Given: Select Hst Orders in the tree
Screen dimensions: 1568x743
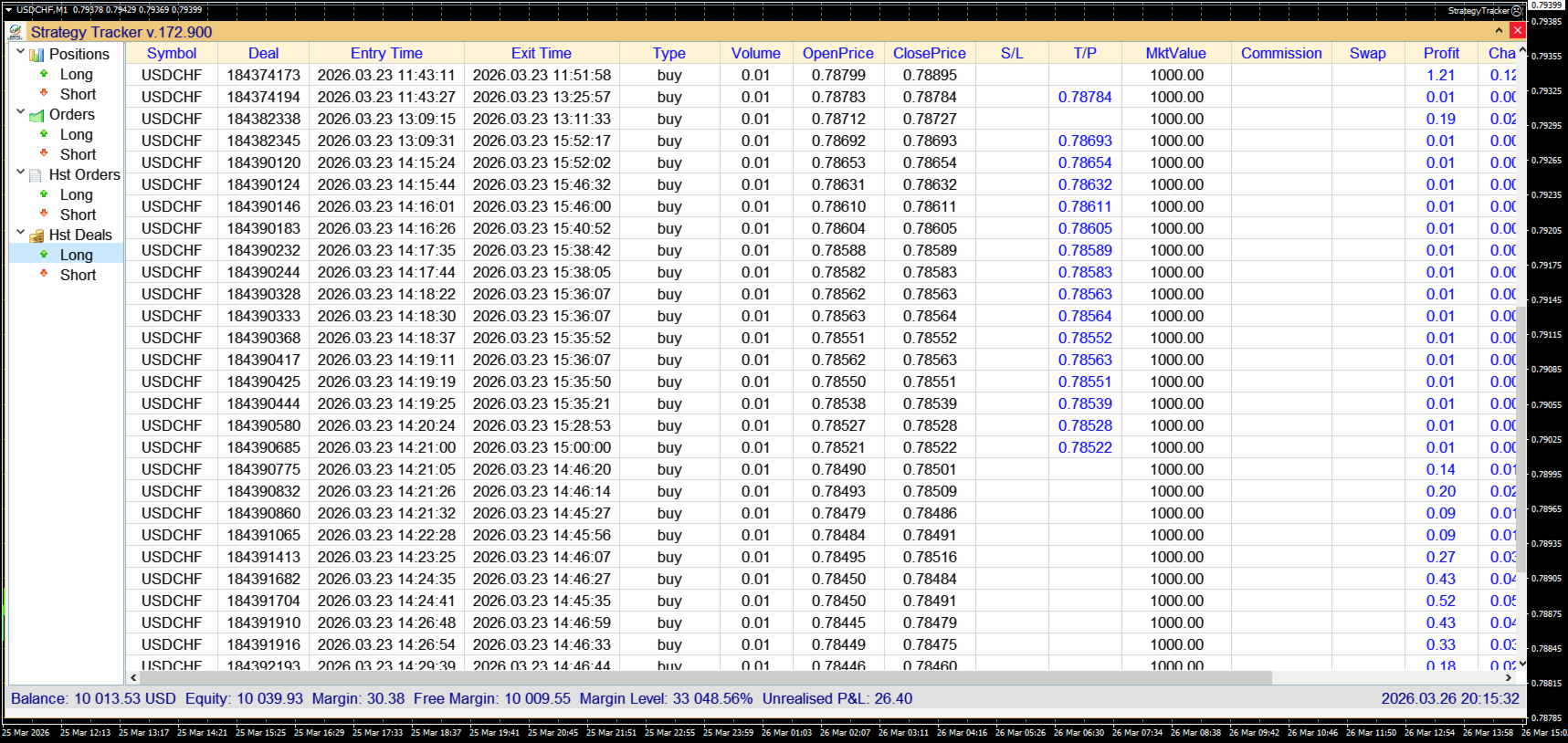Looking at the screenshot, I should 85,174.
